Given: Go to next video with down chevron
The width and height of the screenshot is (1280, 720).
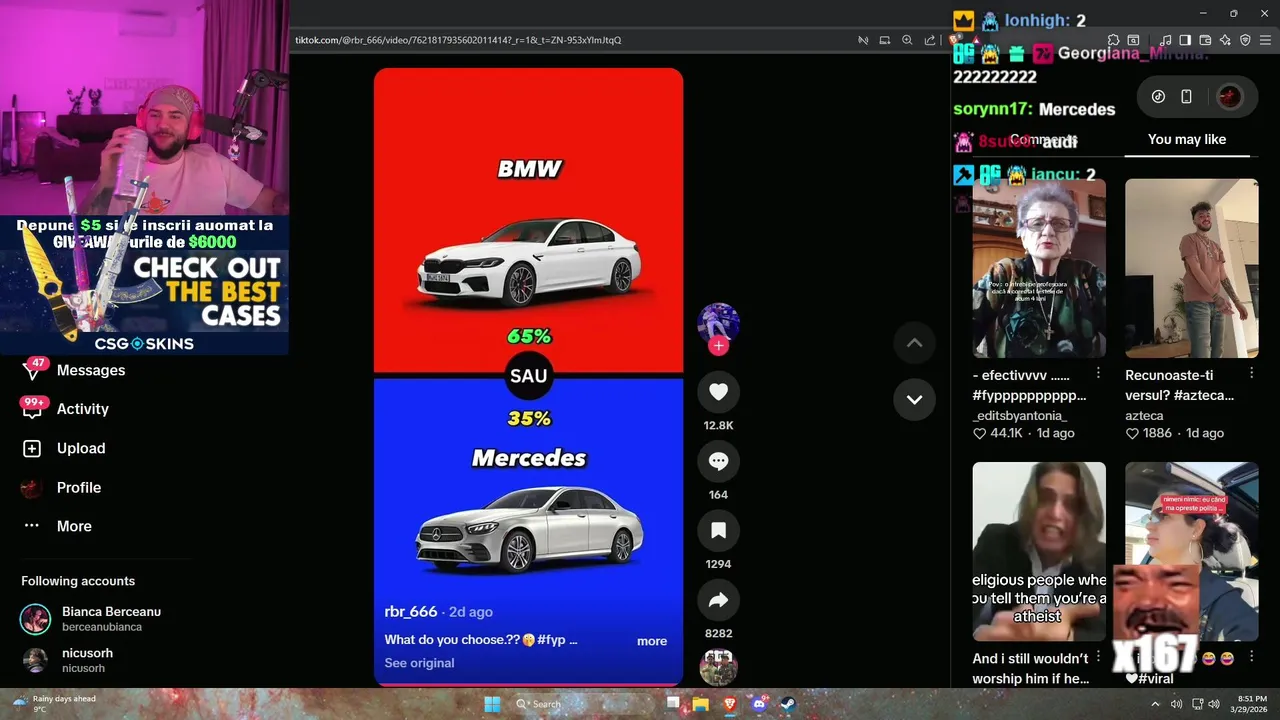Looking at the screenshot, I should coord(914,399).
